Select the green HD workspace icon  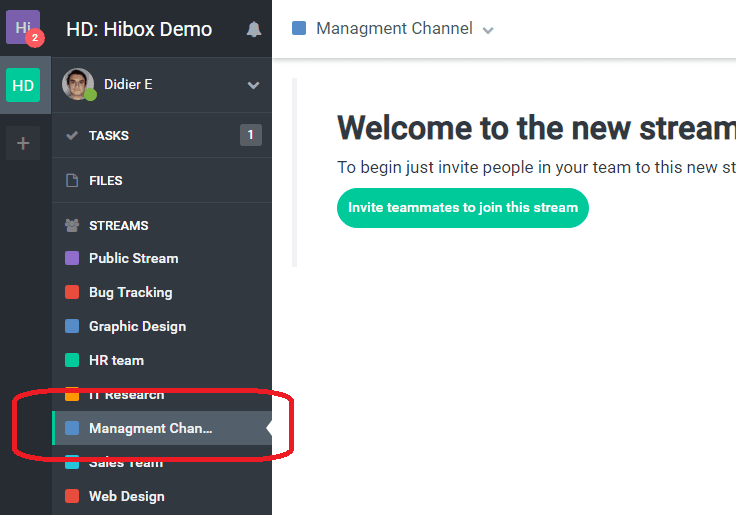point(23,86)
